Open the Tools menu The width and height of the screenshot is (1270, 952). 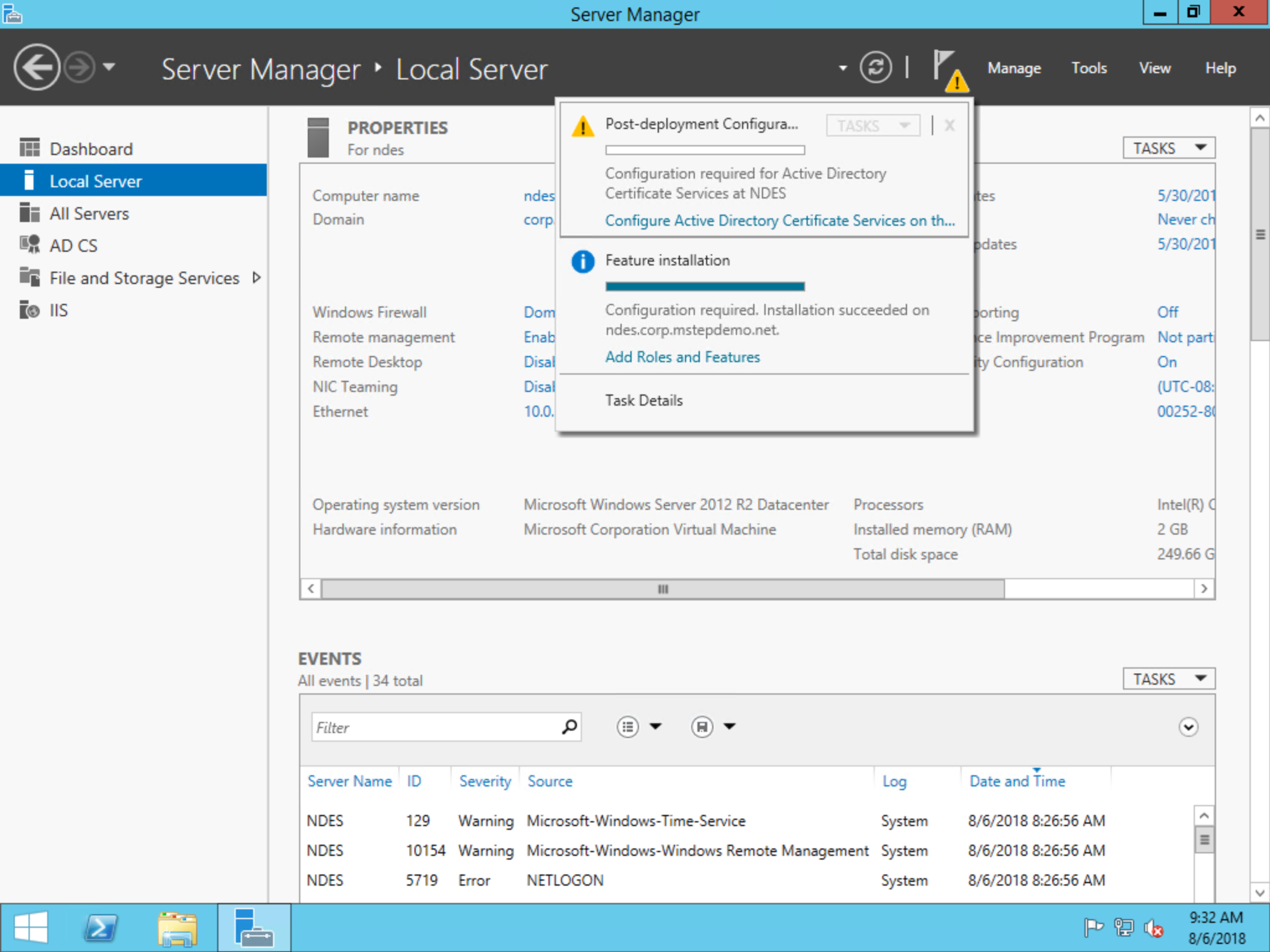(x=1089, y=68)
